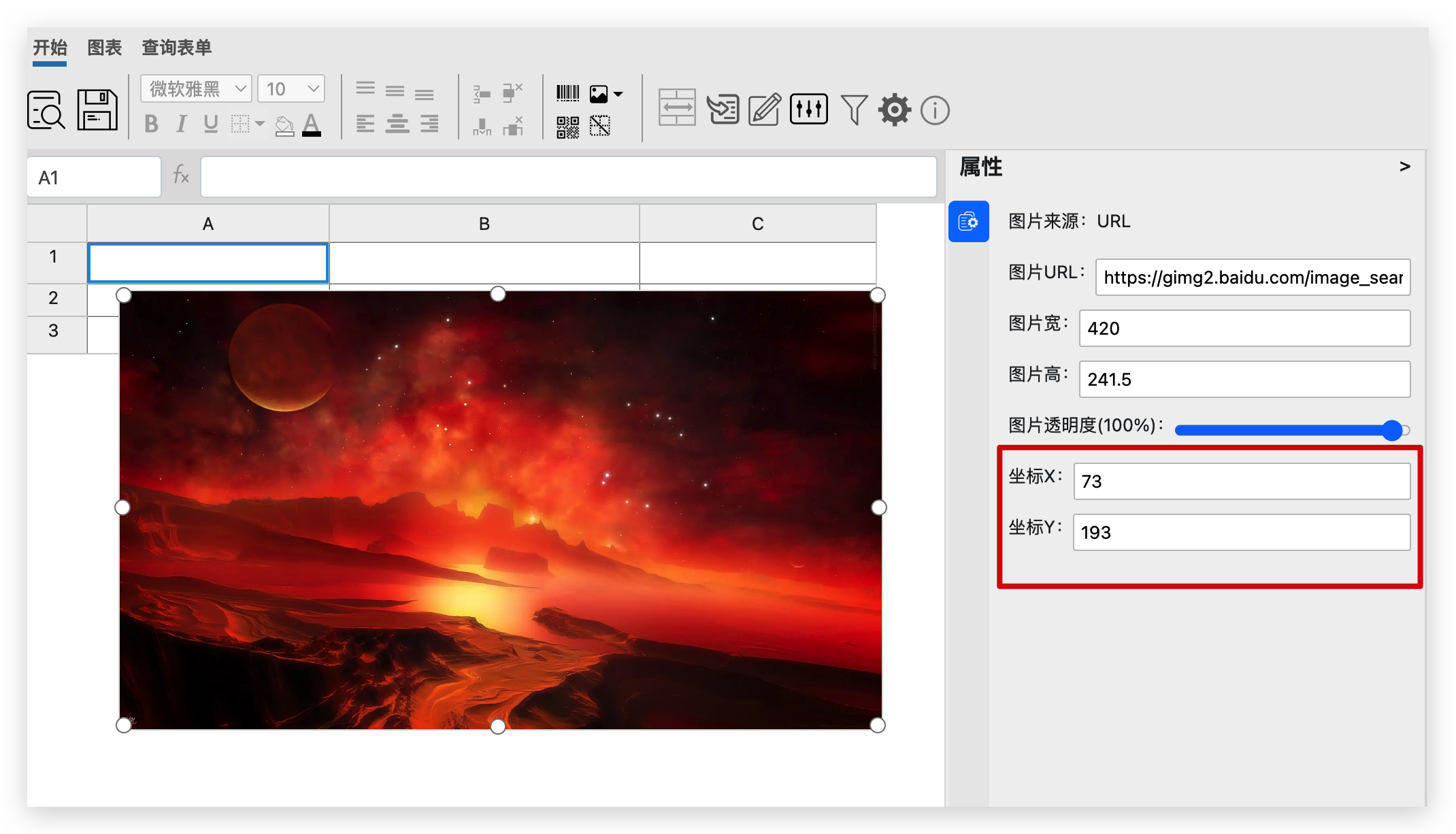Click the 坐标X field showing 73

(1242, 482)
